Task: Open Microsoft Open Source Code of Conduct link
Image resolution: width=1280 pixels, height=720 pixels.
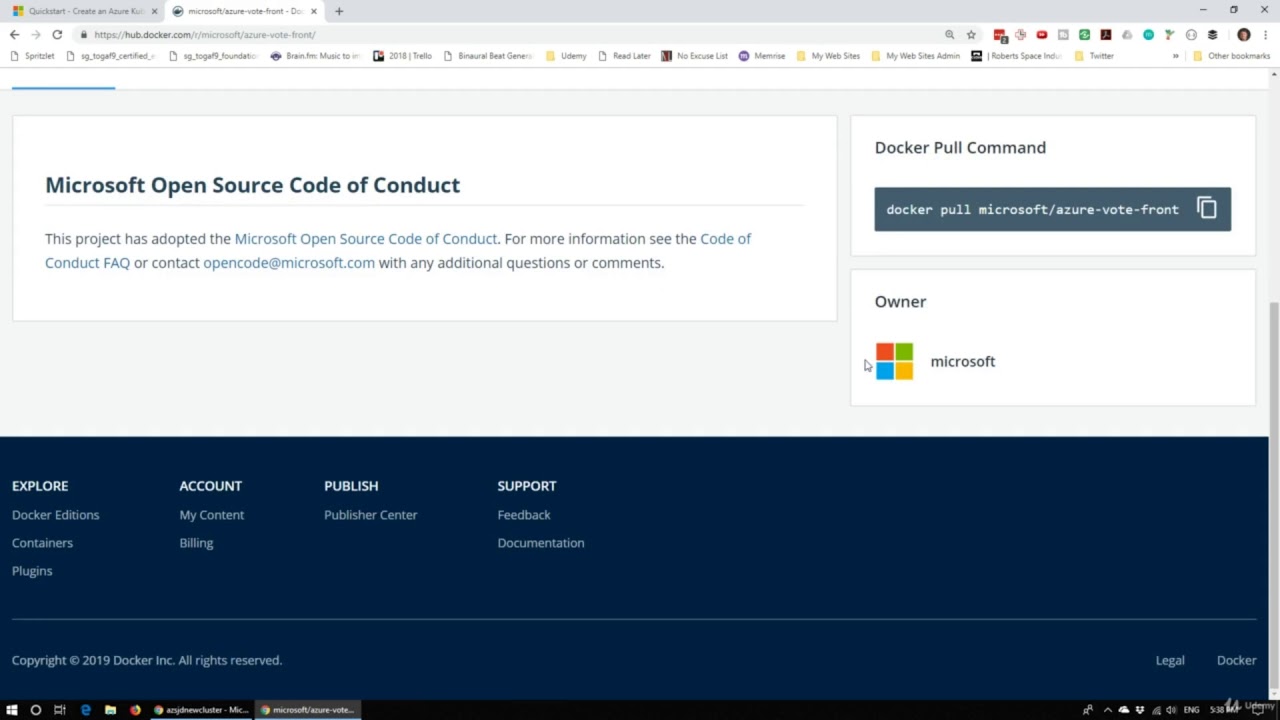Action: [x=365, y=239]
